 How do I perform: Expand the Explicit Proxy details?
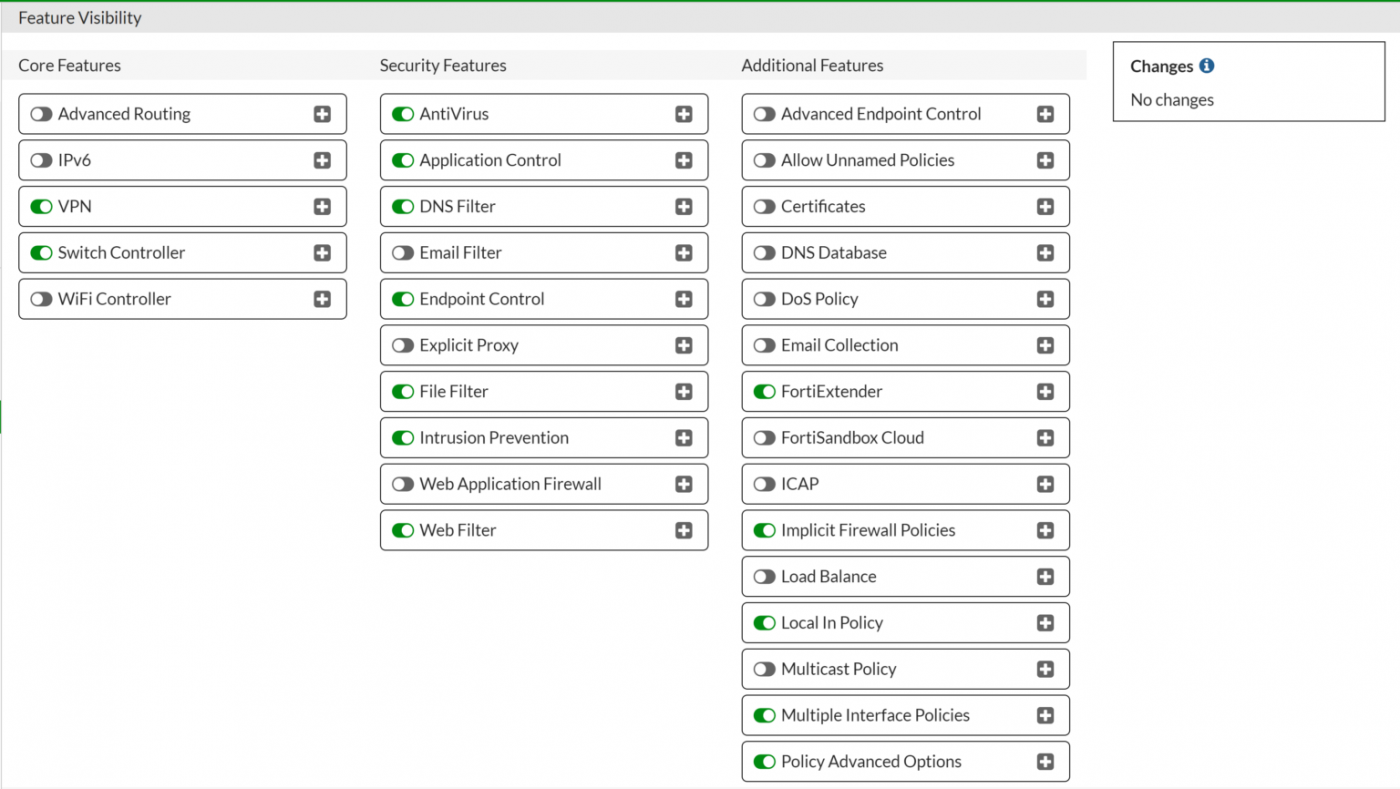tap(684, 345)
